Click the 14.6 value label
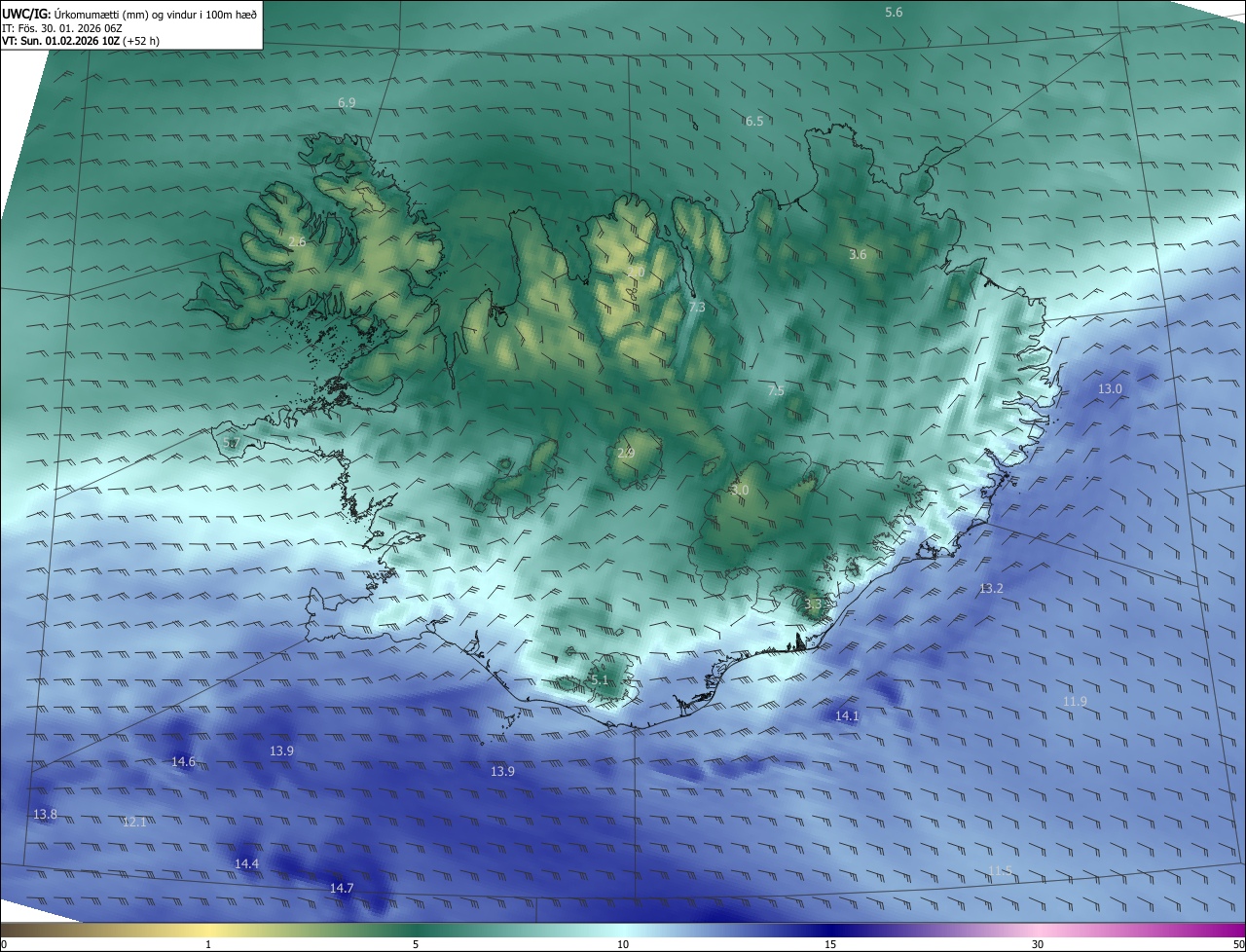This screenshot has width=1246, height=952. pos(183,761)
